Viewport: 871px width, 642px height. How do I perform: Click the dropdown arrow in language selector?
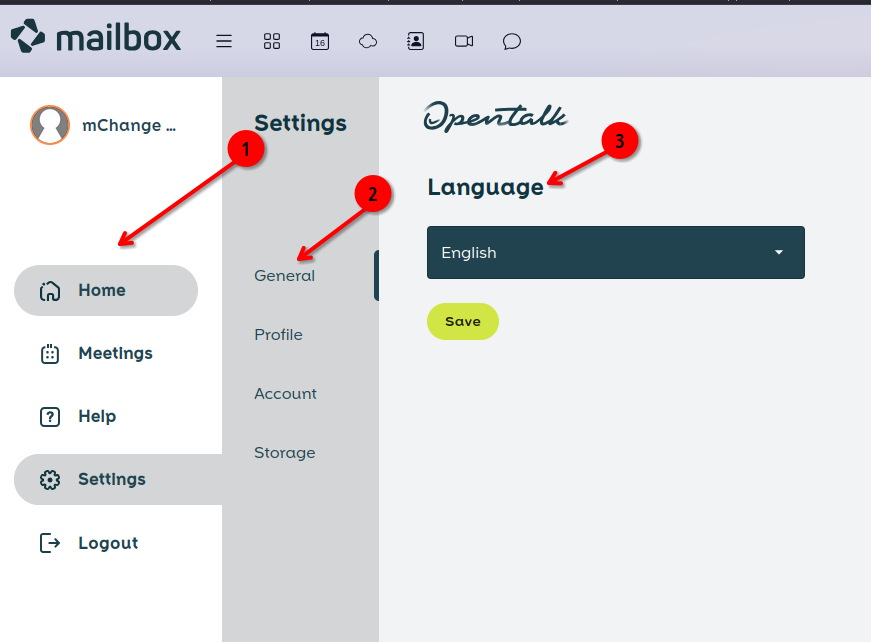(x=779, y=252)
